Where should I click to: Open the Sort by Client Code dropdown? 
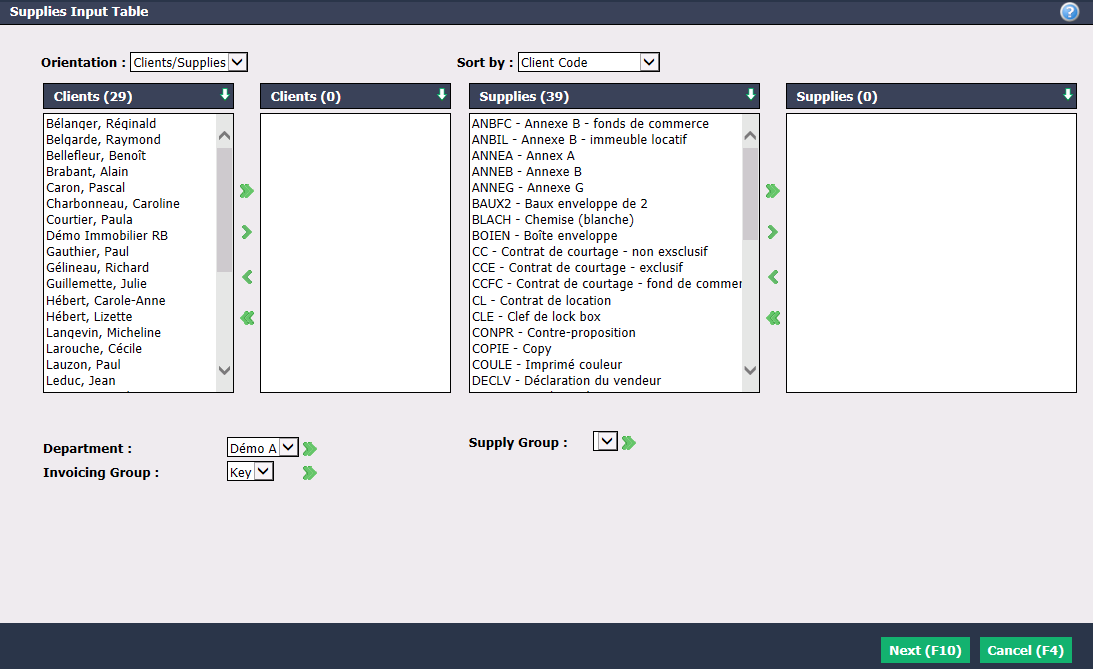pyautogui.click(x=588, y=62)
